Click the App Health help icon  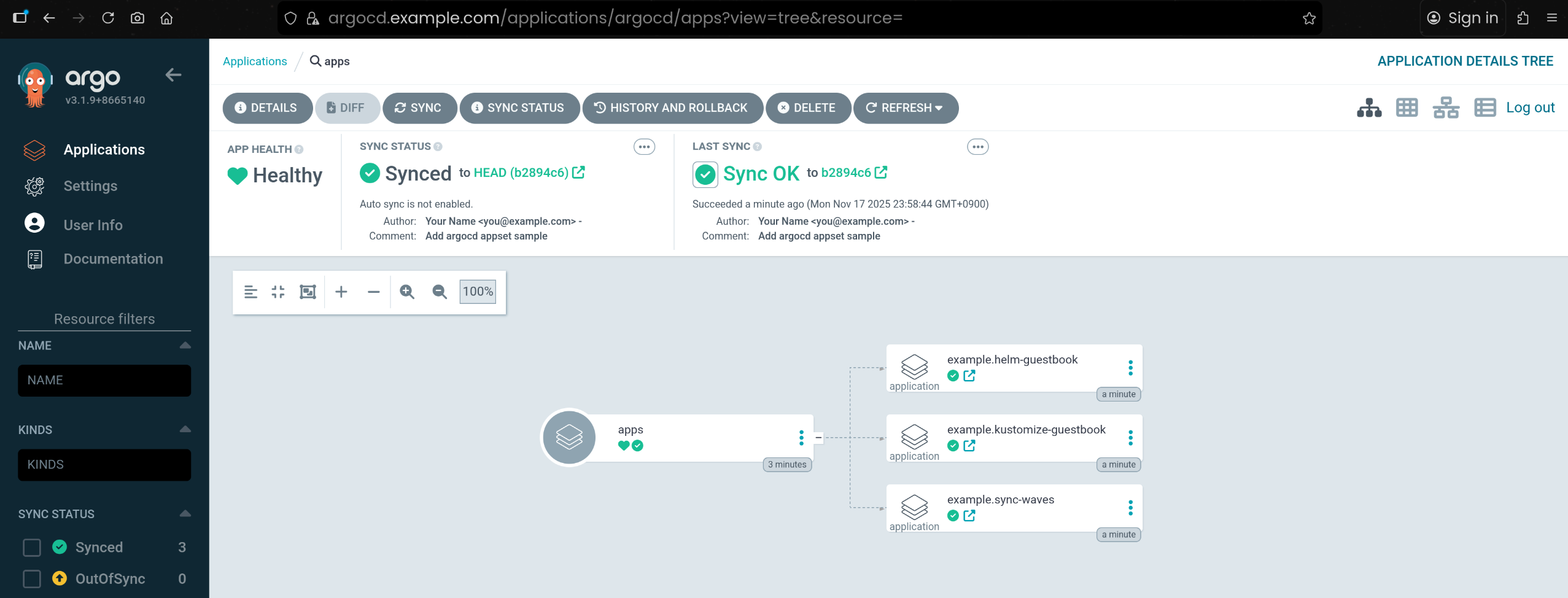(x=299, y=149)
